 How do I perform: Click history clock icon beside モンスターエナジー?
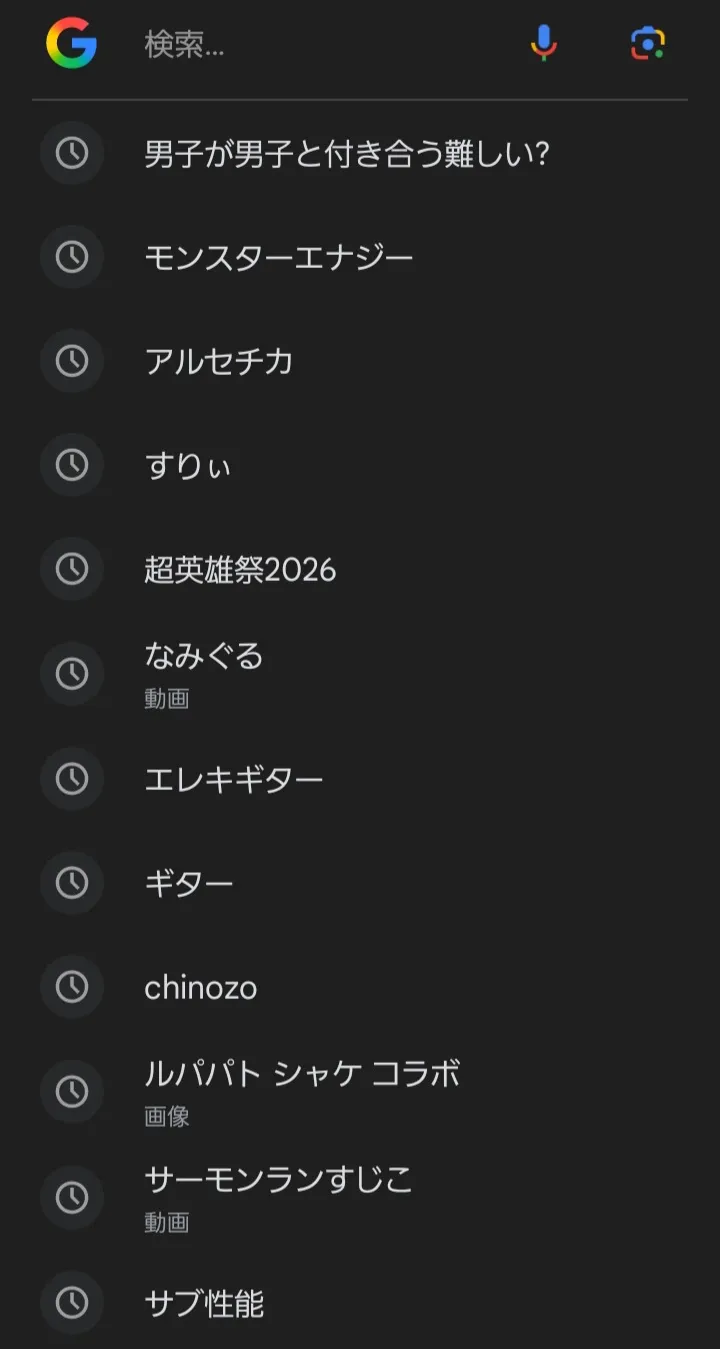tap(72, 258)
